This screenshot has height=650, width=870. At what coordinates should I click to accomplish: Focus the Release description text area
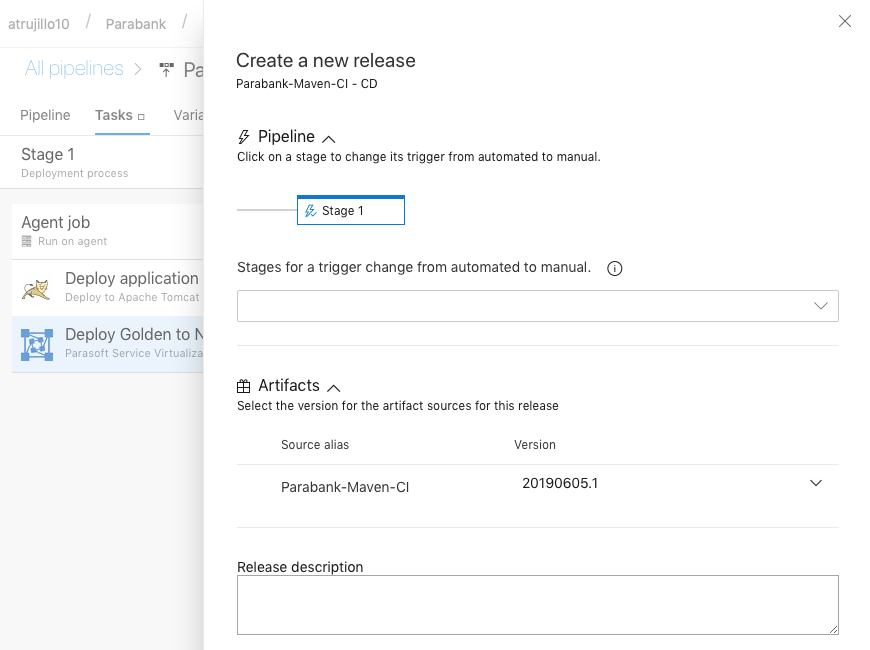tap(538, 605)
